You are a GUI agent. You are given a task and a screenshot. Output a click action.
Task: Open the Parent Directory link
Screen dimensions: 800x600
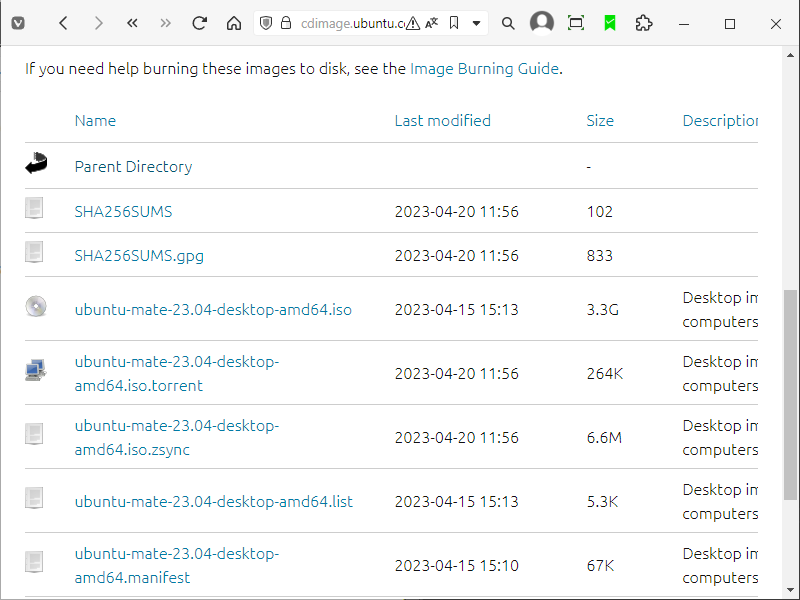[x=133, y=166]
